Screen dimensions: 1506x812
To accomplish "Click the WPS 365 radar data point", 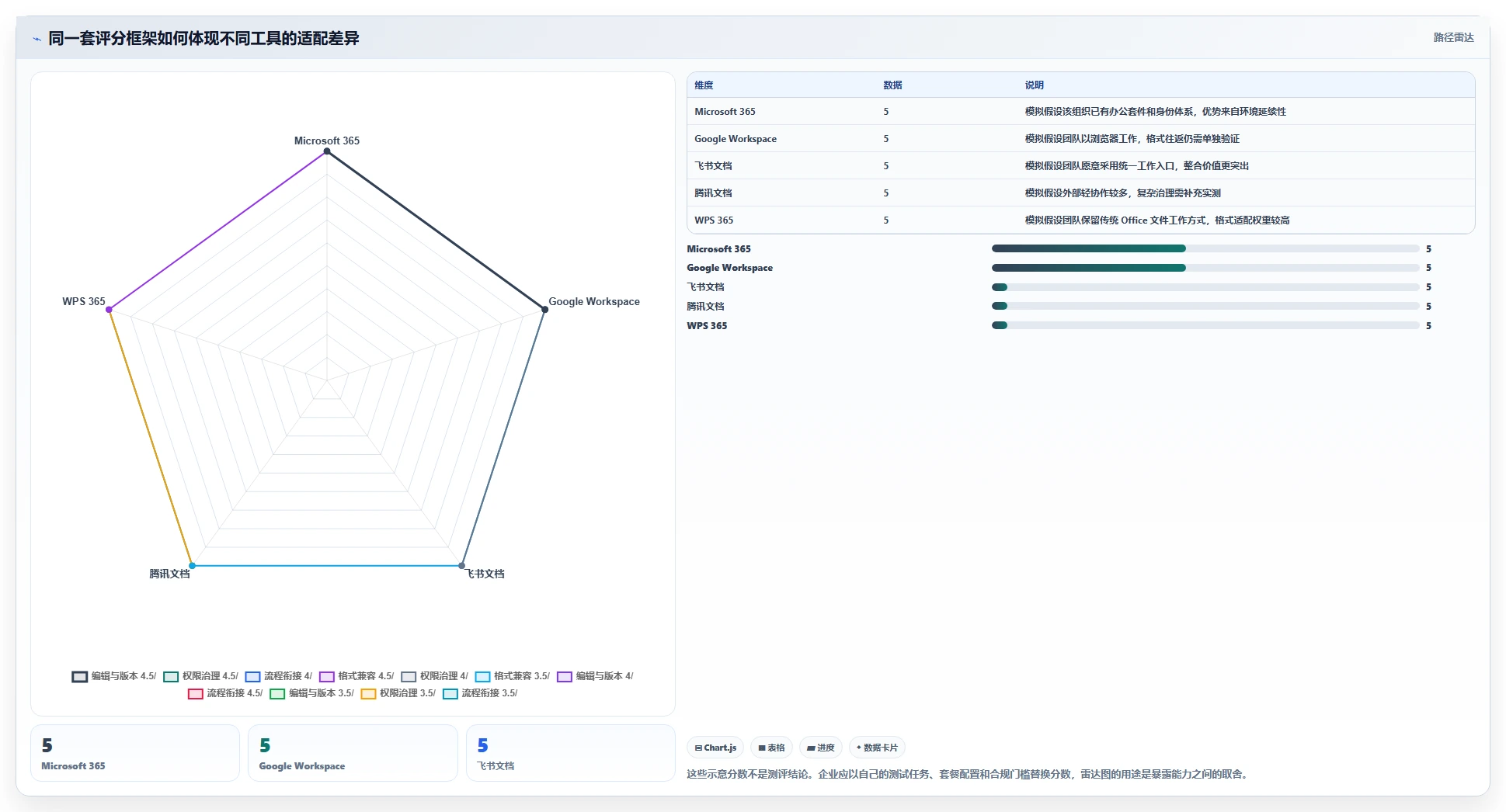I will [110, 310].
